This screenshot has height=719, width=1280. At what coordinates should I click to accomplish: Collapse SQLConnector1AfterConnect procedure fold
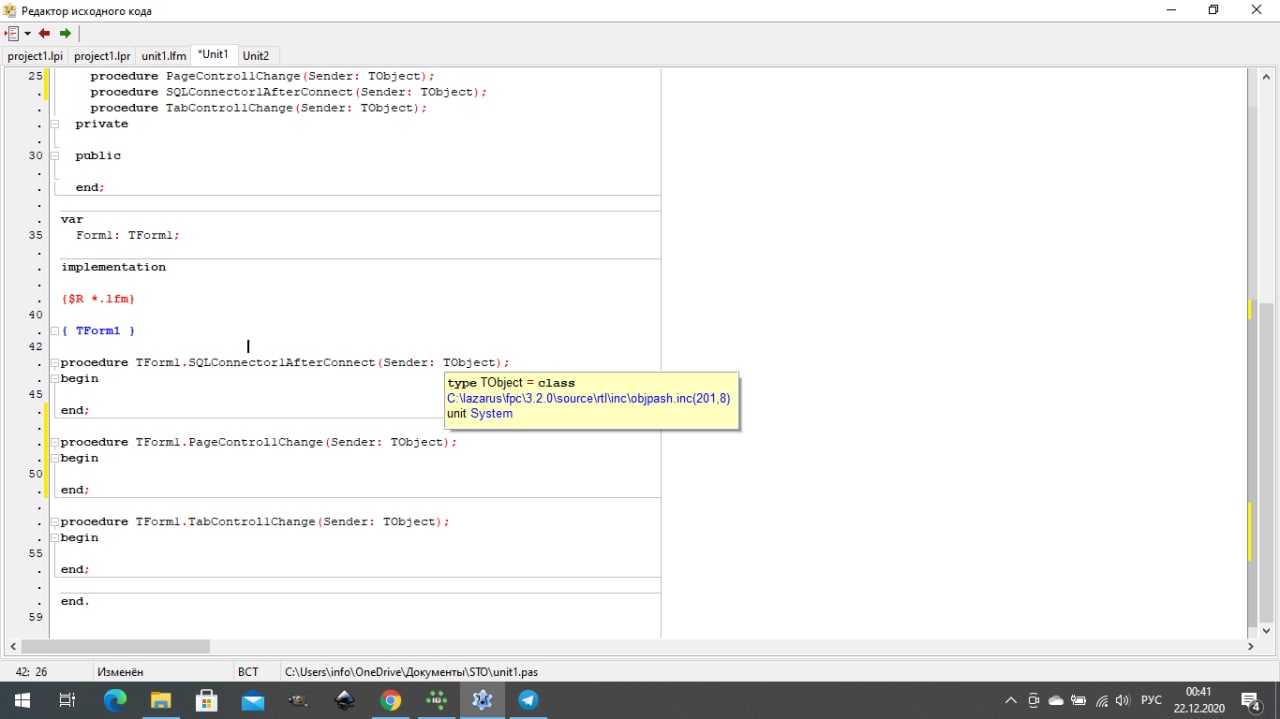tap(54, 363)
